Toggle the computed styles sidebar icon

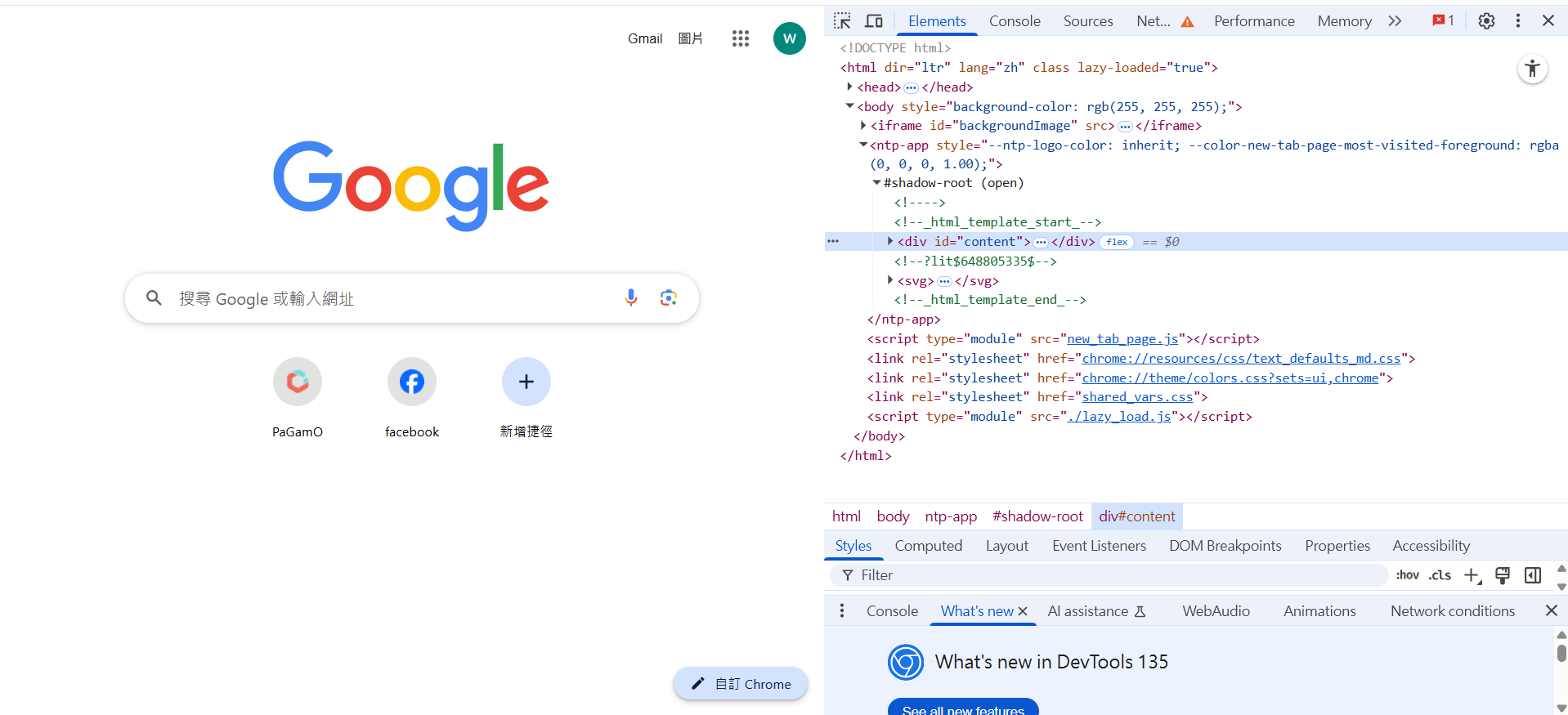1533,575
